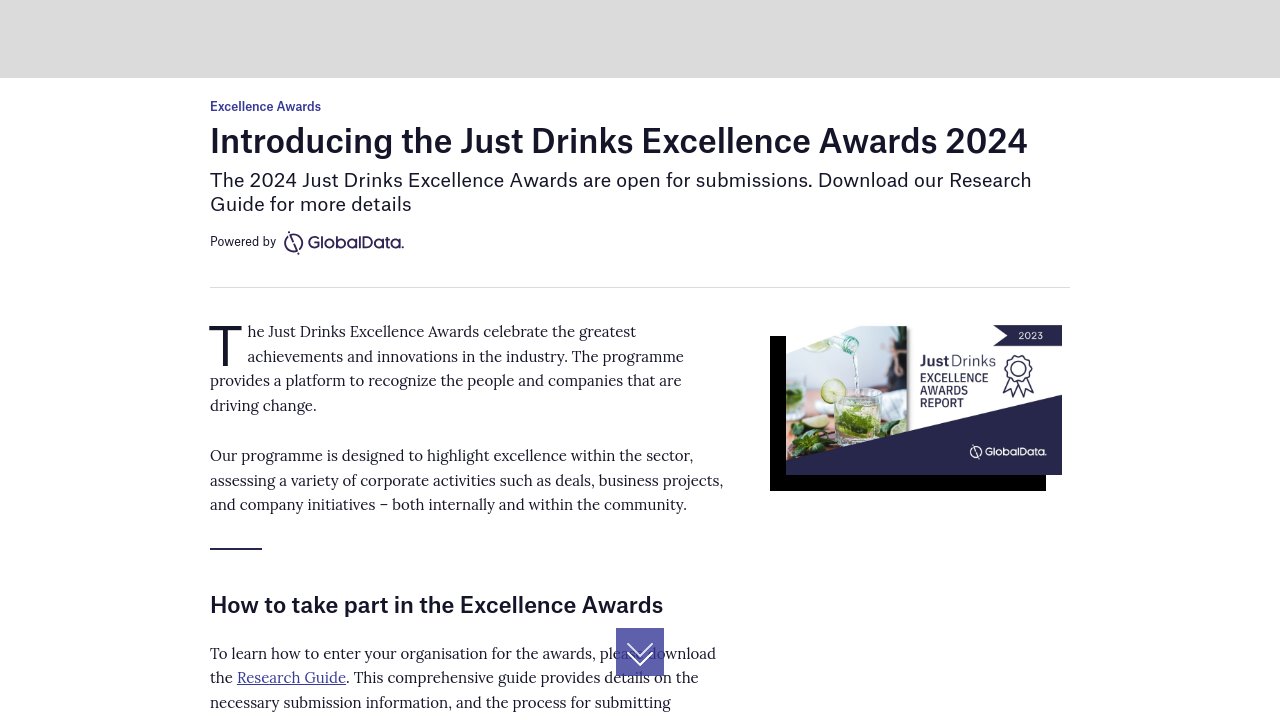
Task: Expand the page using the downward chevrons button
Action: click(x=639, y=652)
